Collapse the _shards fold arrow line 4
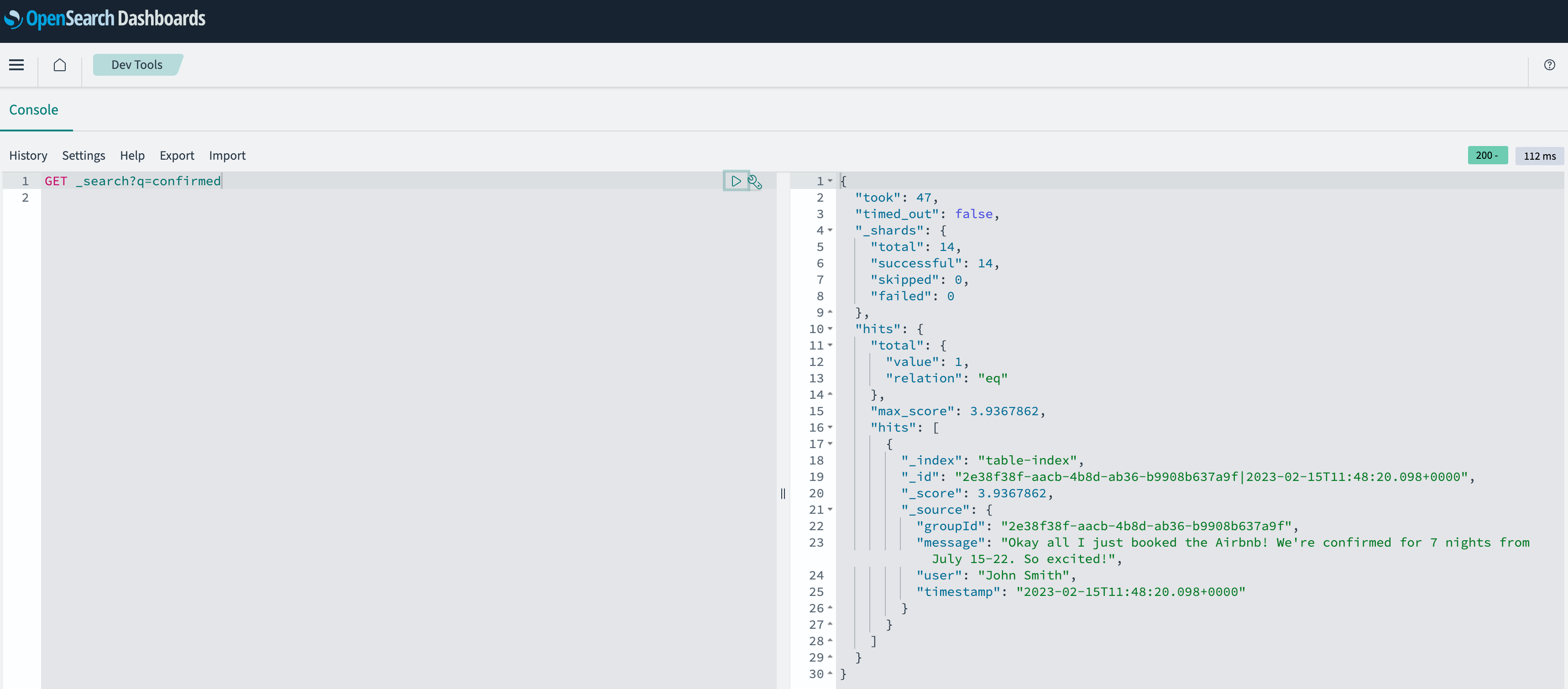The width and height of the screenshot is (1568, 689). (830, 230)
